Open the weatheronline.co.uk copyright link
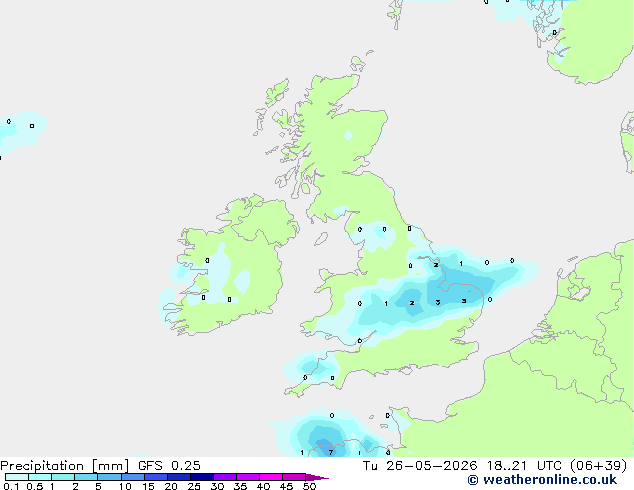This screenshot has width=634, height=490. 542,480
